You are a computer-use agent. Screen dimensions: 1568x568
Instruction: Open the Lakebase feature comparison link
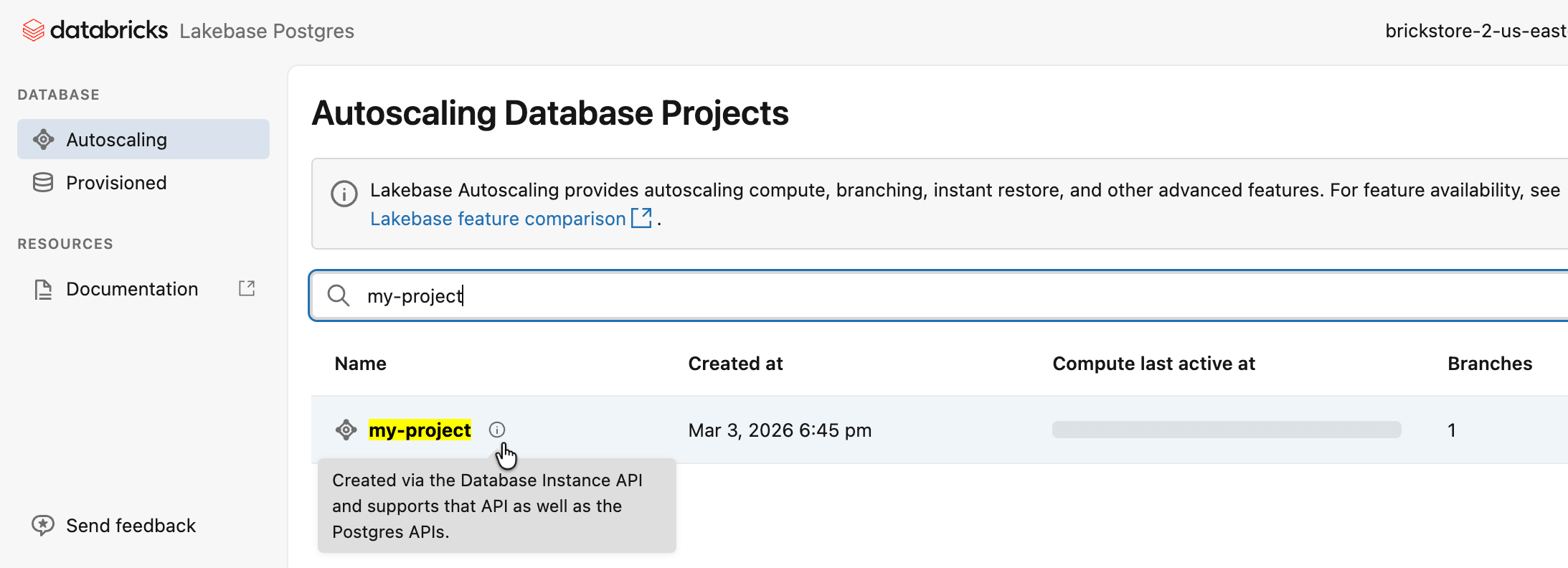point(498,219)
